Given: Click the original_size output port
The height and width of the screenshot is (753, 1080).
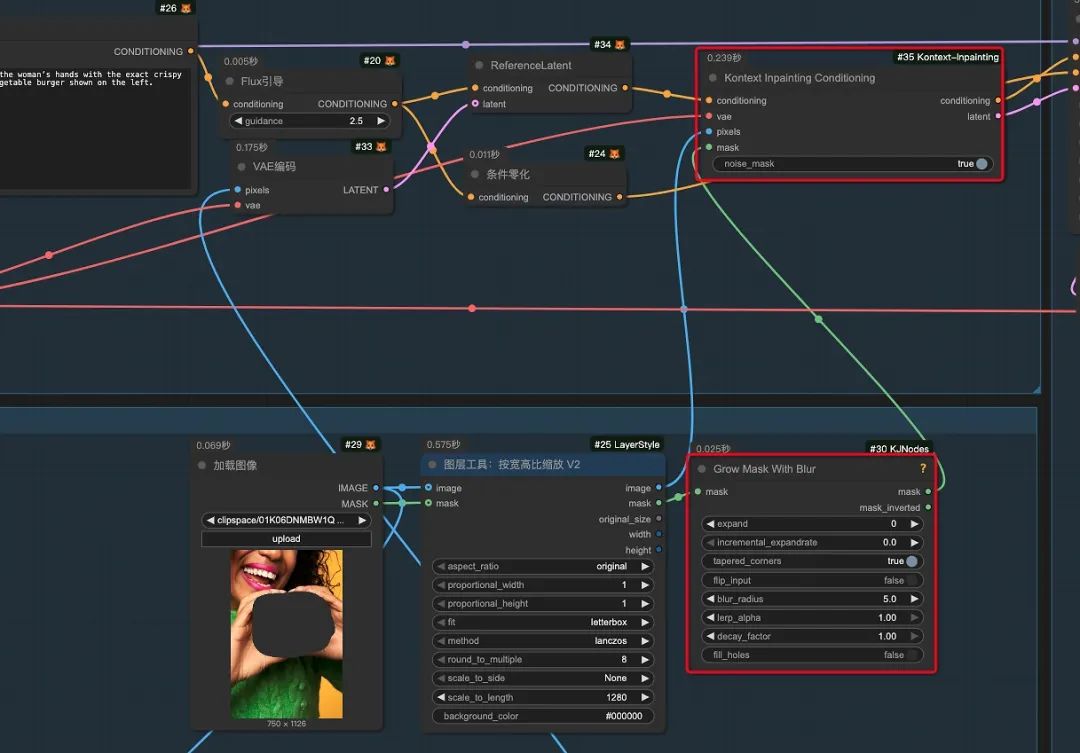Looking at the screenshot, I should click(659, 519).
